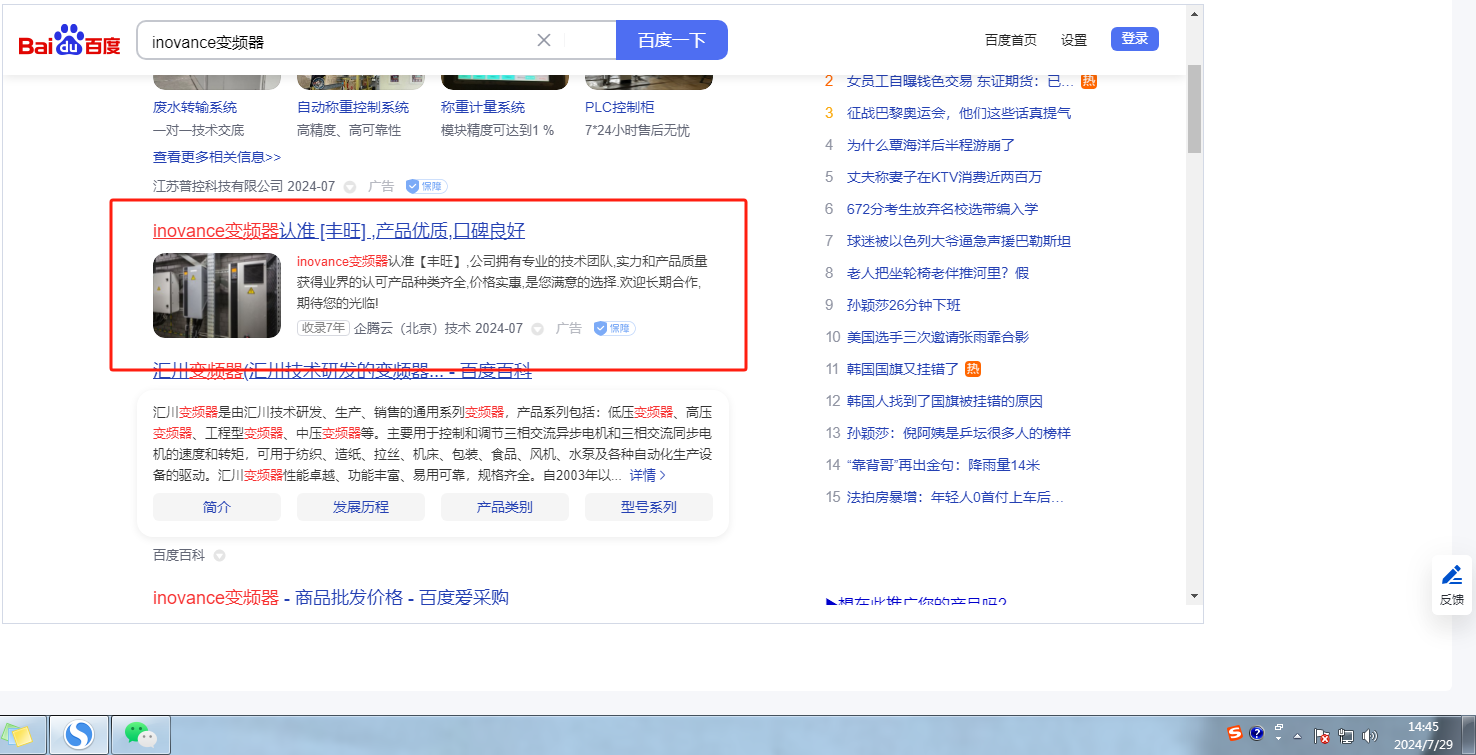
Task: Expand 详情 to read full description
Action: click(x=647, y=475)
